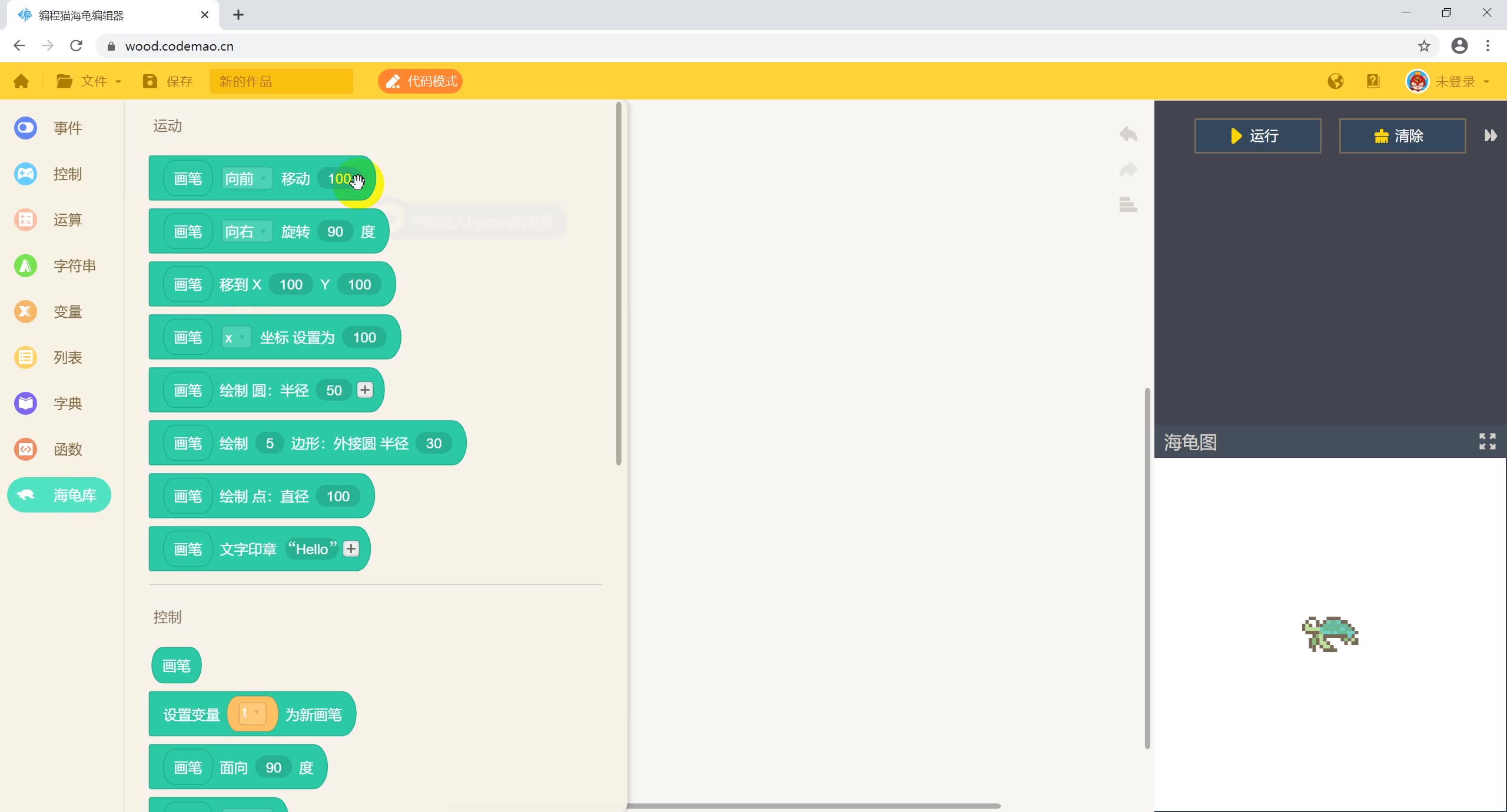Expand the 画笔 绘制圆 半径 options with + icon
This screenshot has width=1507, height=812.
point(364,390)
